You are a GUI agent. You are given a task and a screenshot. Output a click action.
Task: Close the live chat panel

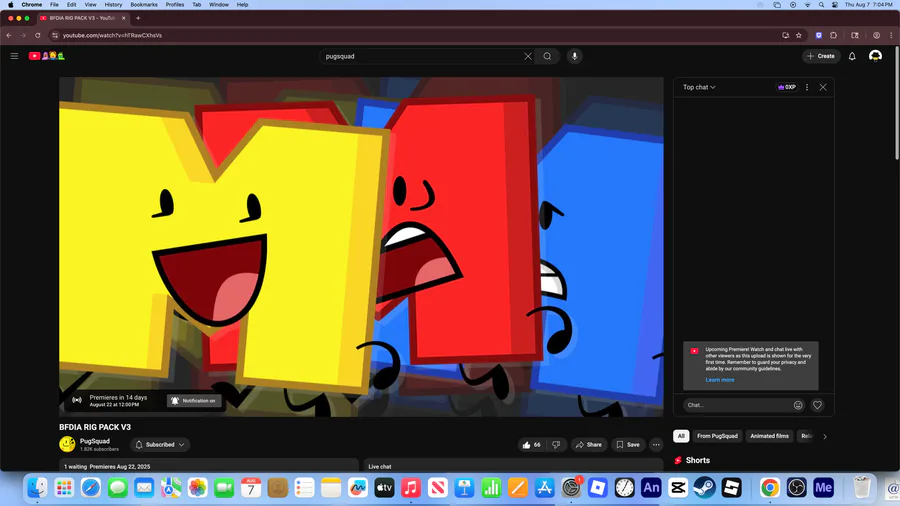(x=823, y=87)
